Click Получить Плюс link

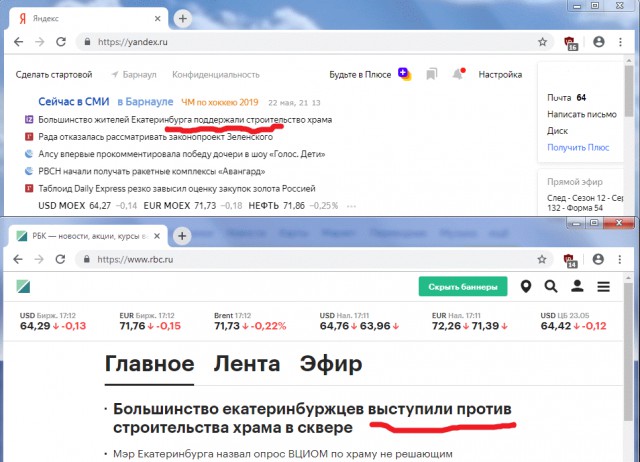pos(578,147)
